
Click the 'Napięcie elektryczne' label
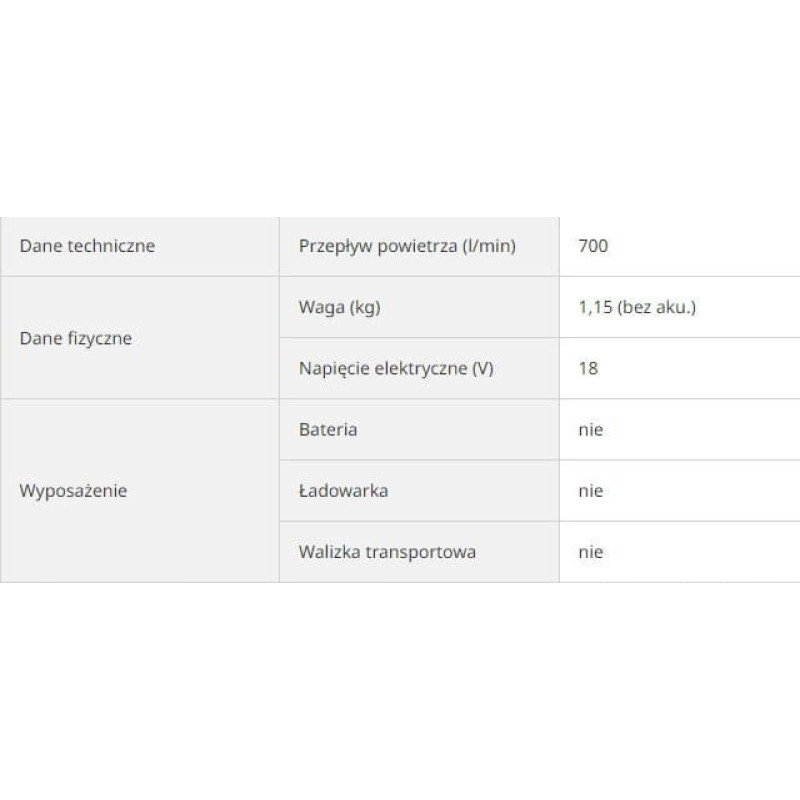click(x=384, y=368)
